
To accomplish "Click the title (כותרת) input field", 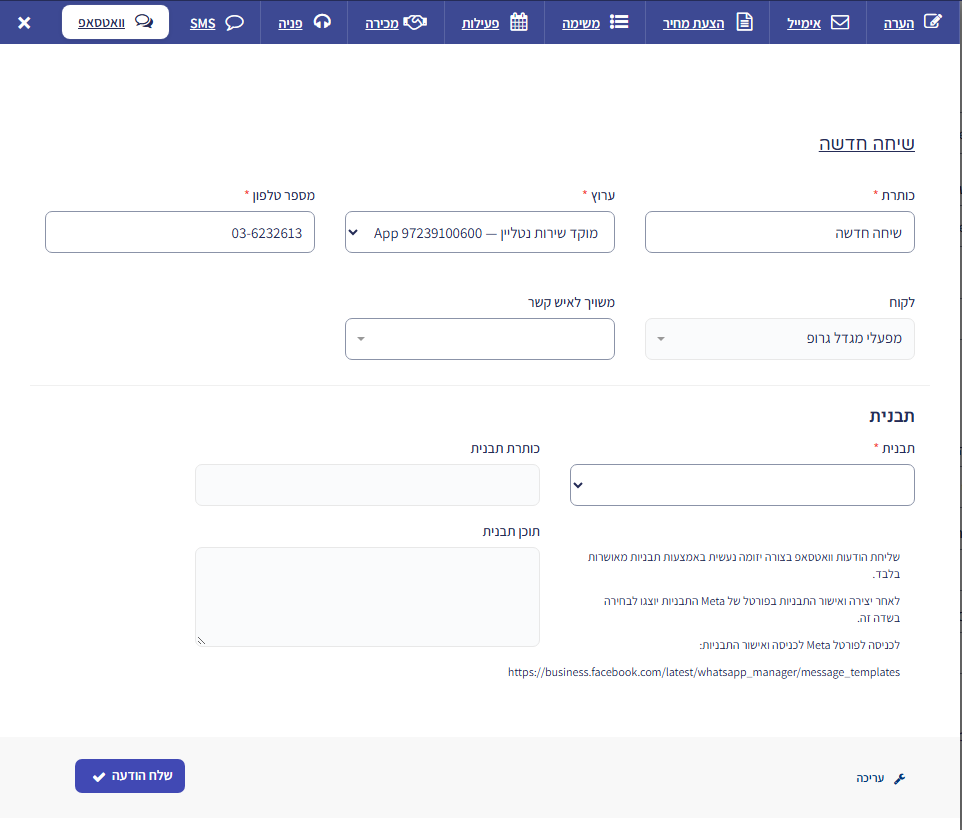I will (x=779, y=232).
